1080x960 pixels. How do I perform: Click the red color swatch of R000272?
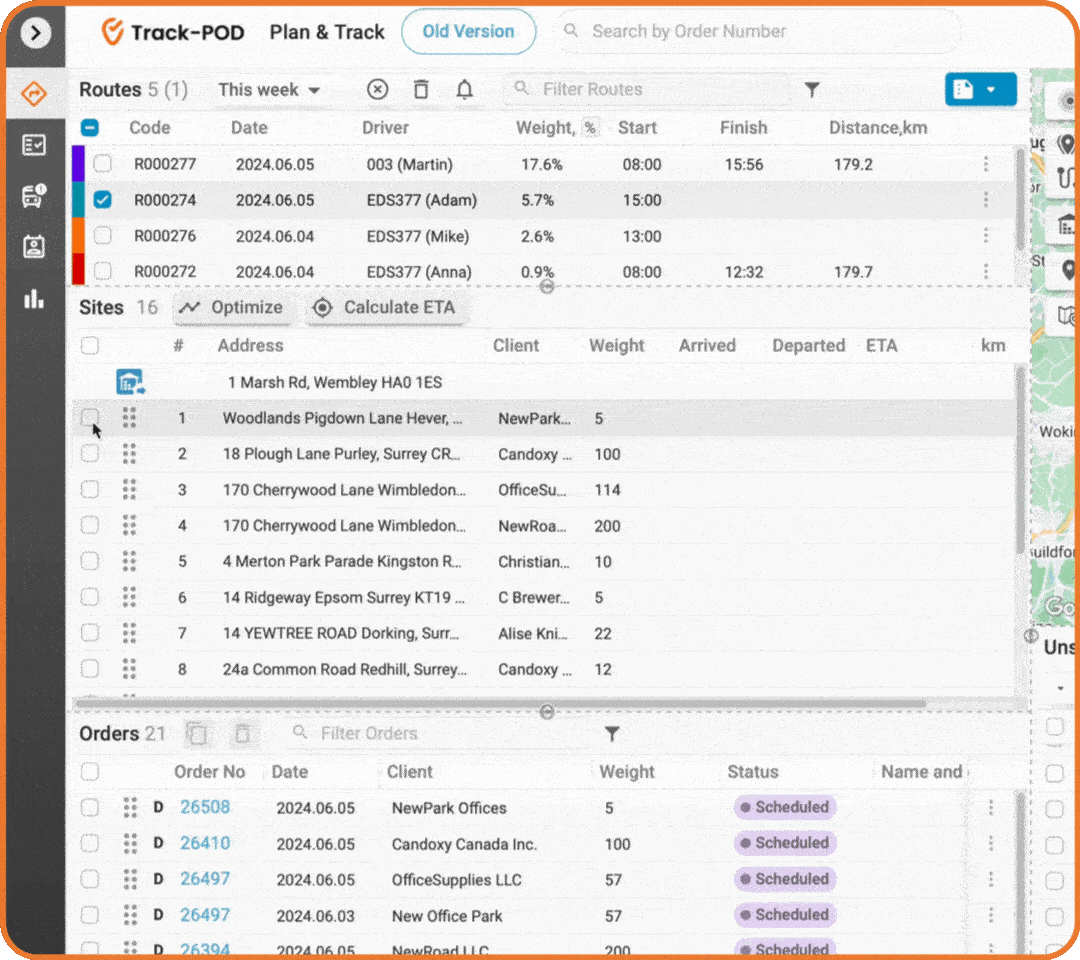click(78, 269)
